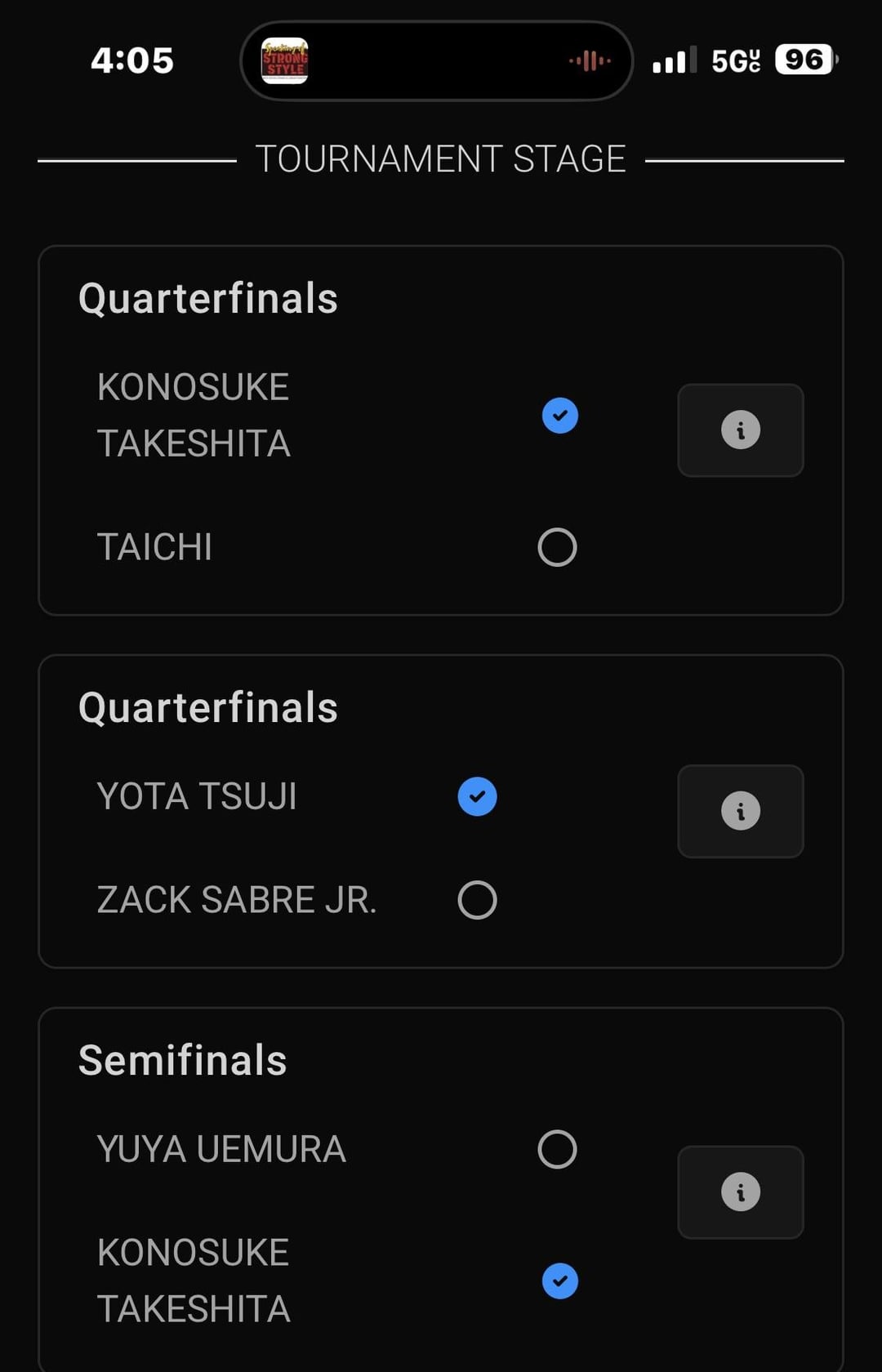Tap the YOTA TSUJI name label
The height and width of the screenshot is (1372, 882).
point(197,796)
